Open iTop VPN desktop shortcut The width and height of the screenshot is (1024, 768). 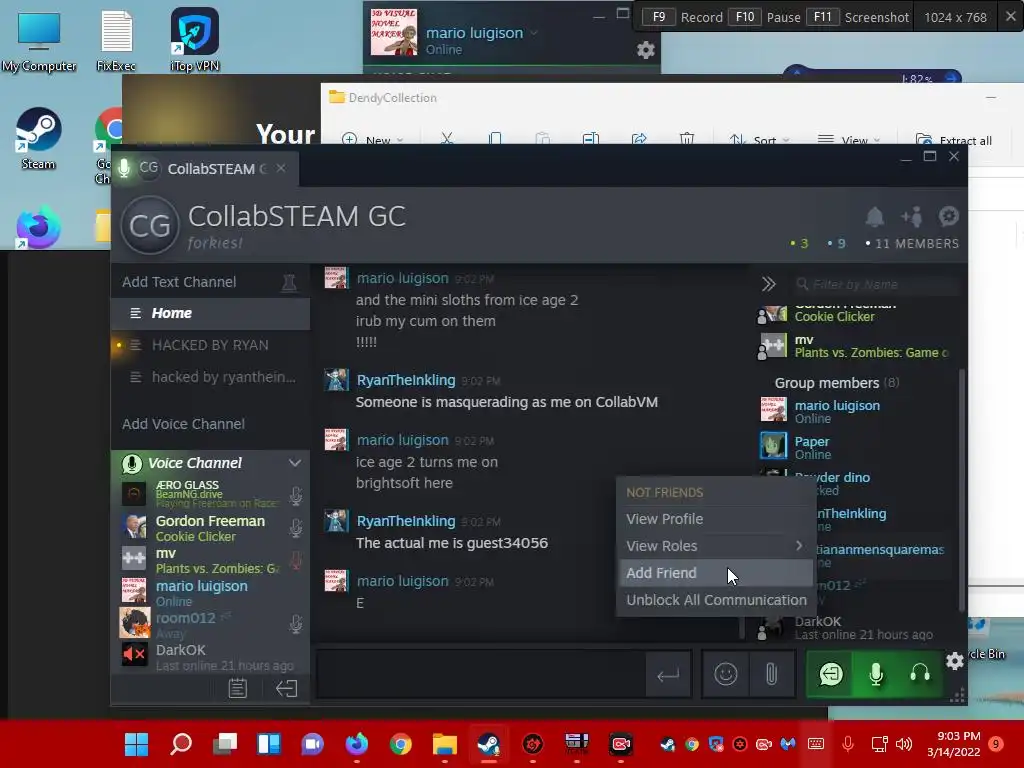tap(195, 40)
